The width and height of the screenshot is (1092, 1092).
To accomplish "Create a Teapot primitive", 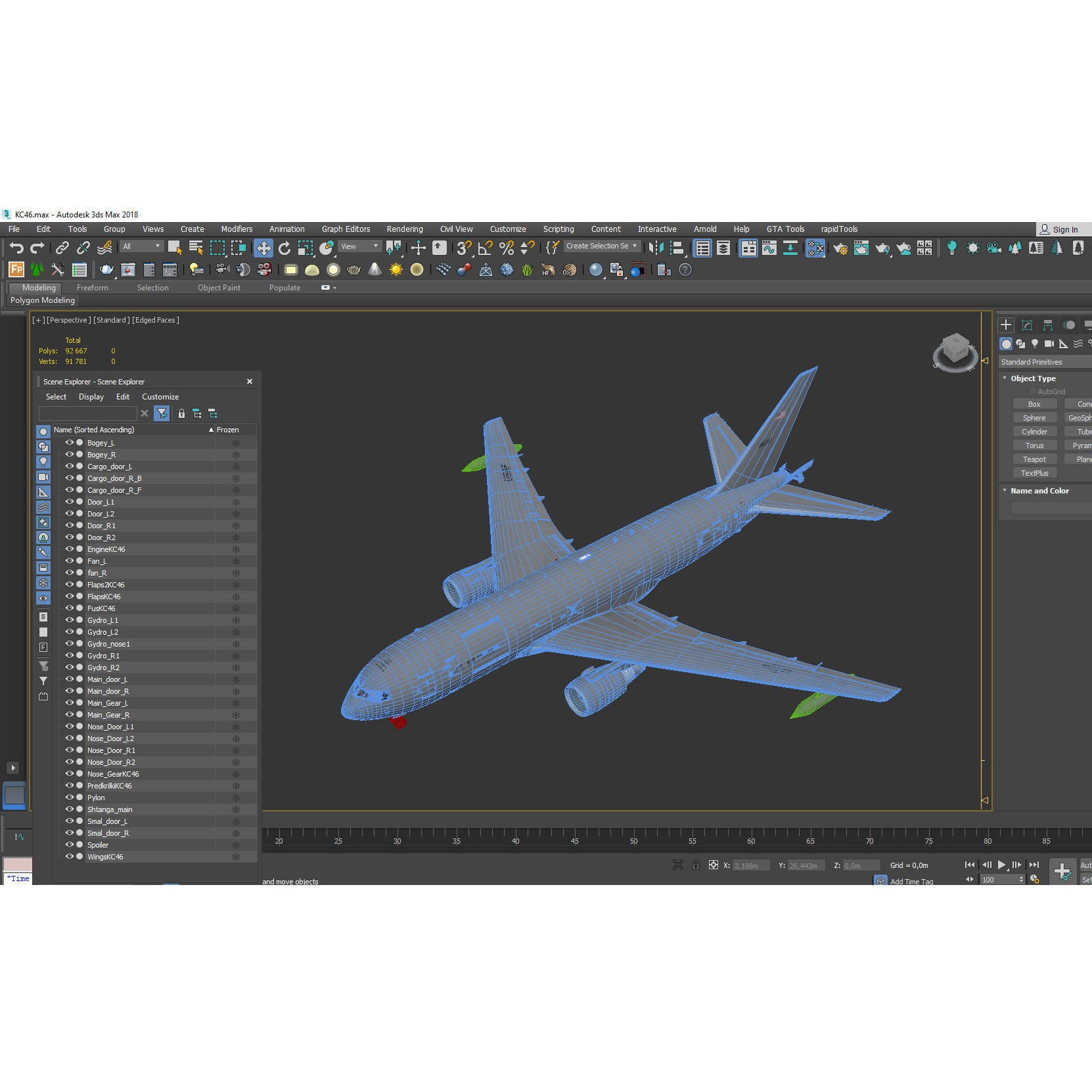I will [1035, 459].
